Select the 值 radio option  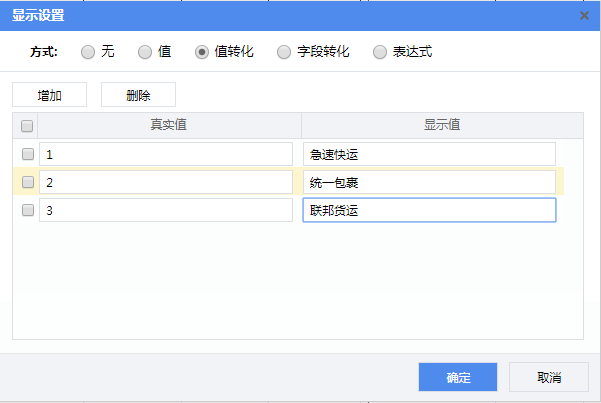pyautogui.click(x=145, y=52)
